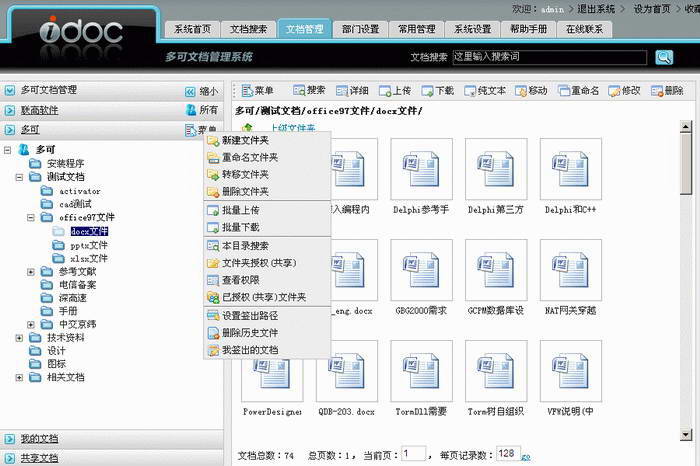
Task: Choose 新建文件夹 from the context menu
Action: tap(244, 141)
